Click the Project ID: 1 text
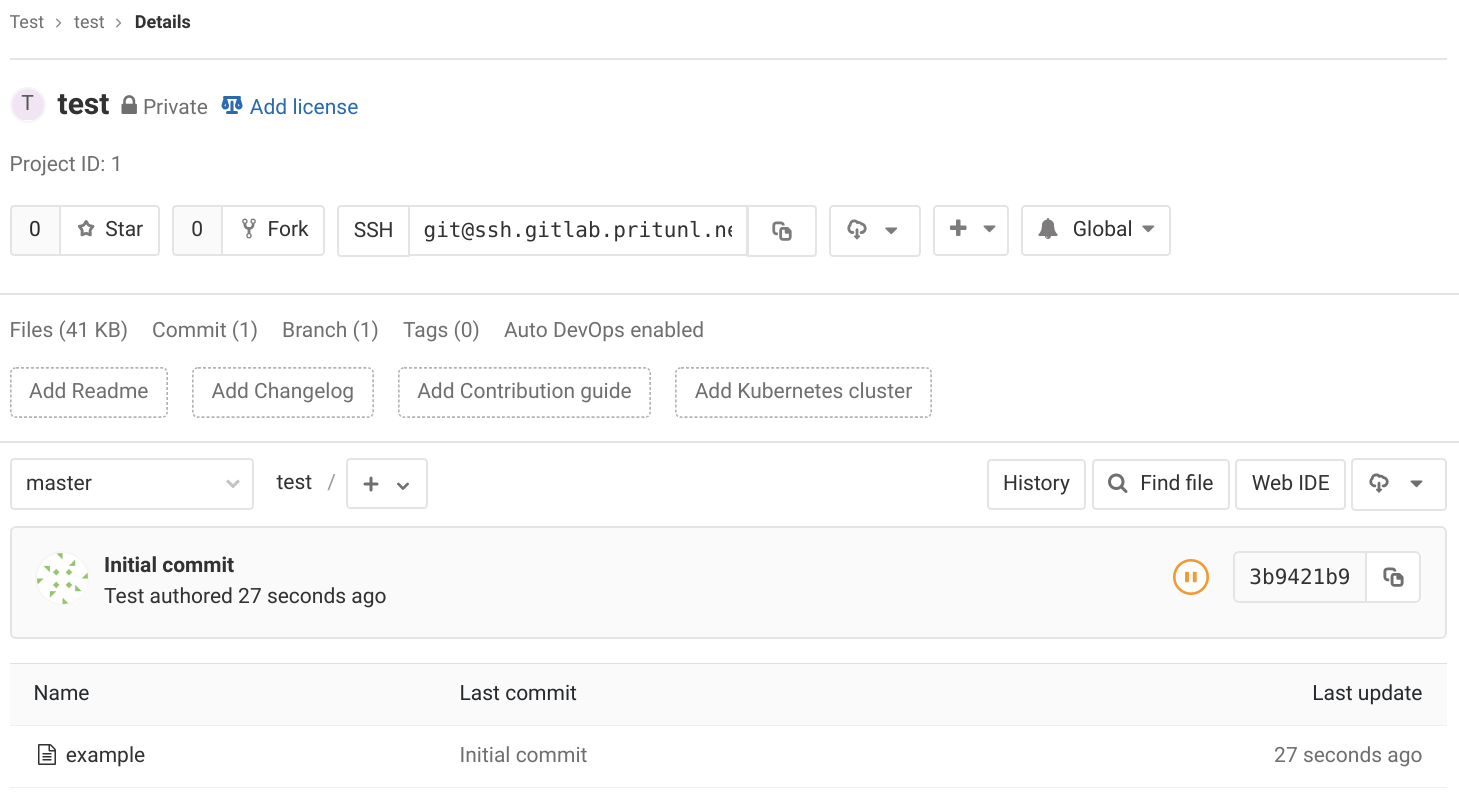 pos(66,164)
